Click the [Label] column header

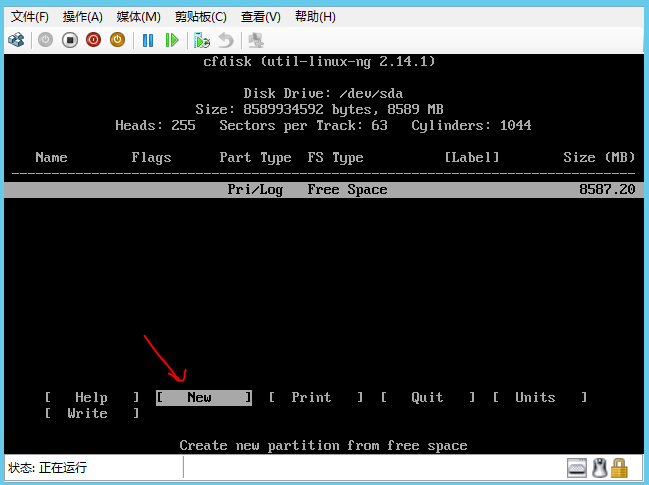point(472,157)
